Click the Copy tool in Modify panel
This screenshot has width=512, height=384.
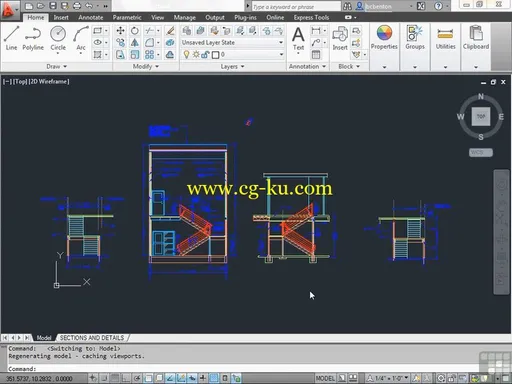(x=120, y=43)
